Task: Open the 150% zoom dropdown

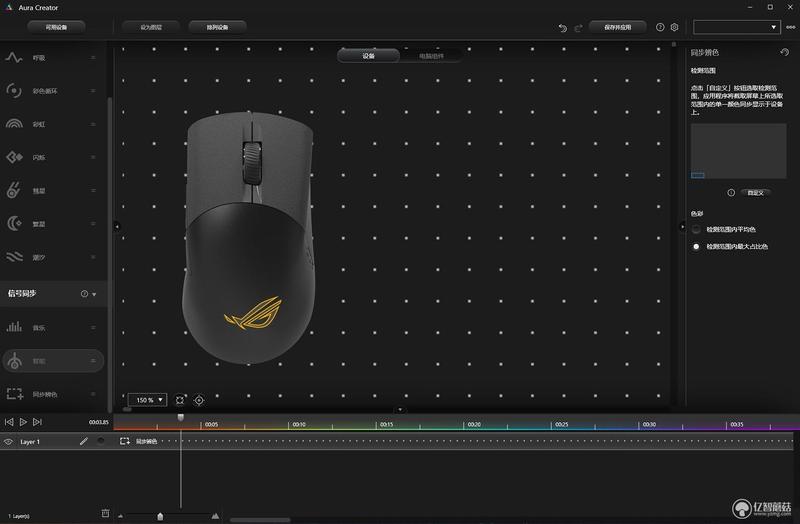Action: coord(147,400)
